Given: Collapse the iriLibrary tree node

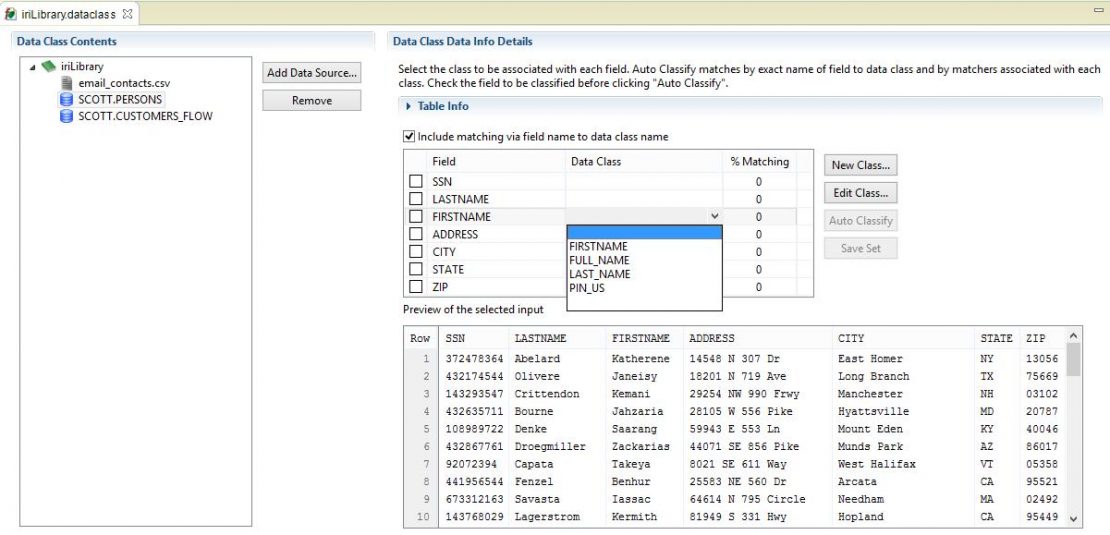Looking at the screenshot, I should 33,67.
